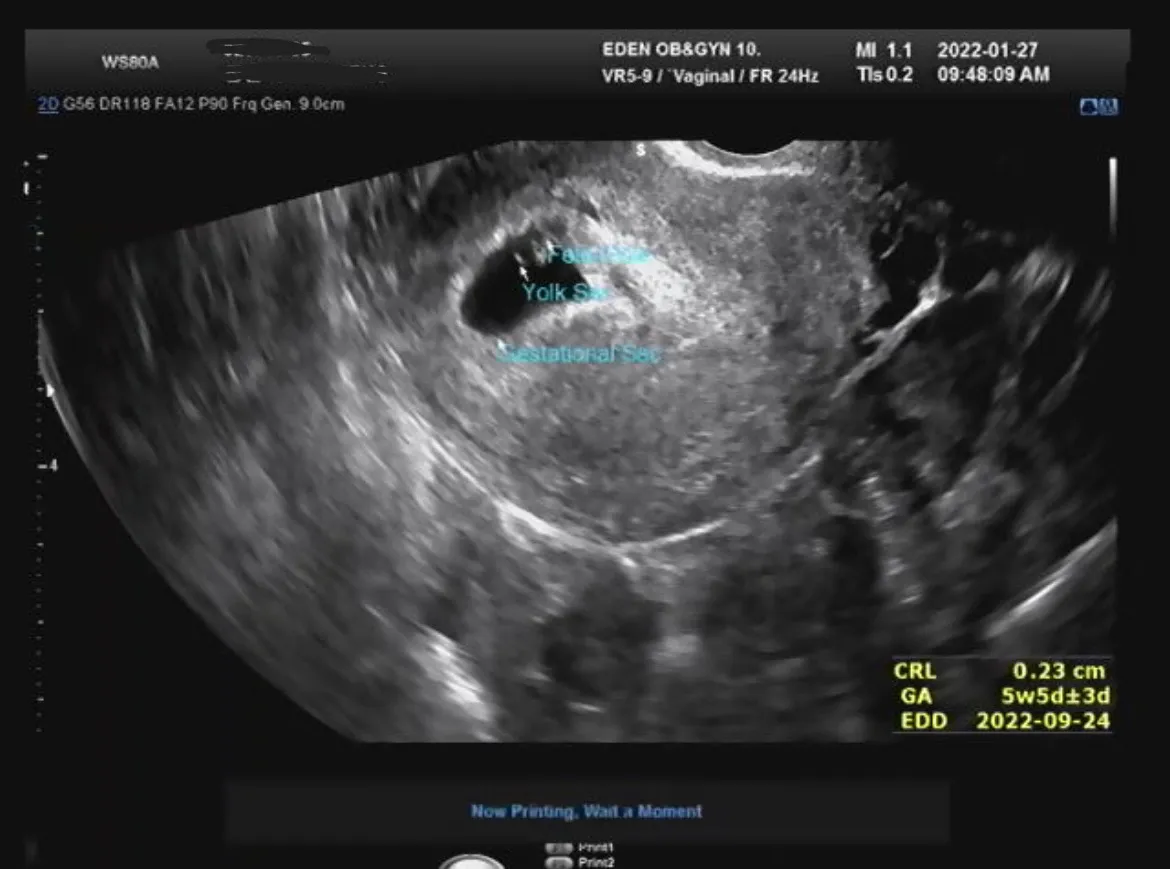This screenshot has height=869, width=1170.
Task: Click the focus position triangle on depth scale
Action: [51, 390]
